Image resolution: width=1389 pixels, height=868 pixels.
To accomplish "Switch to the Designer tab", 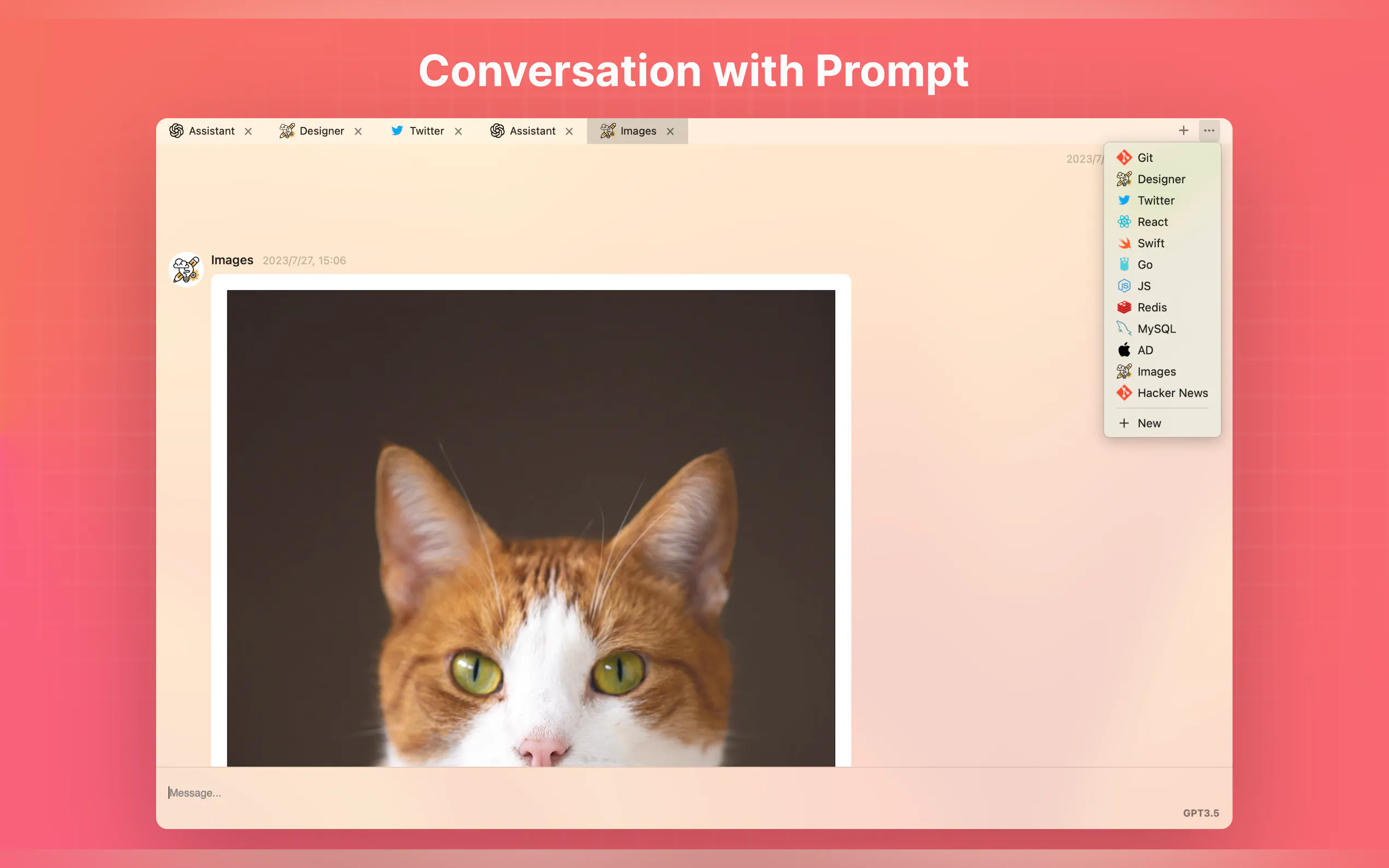I will point(312,132).
